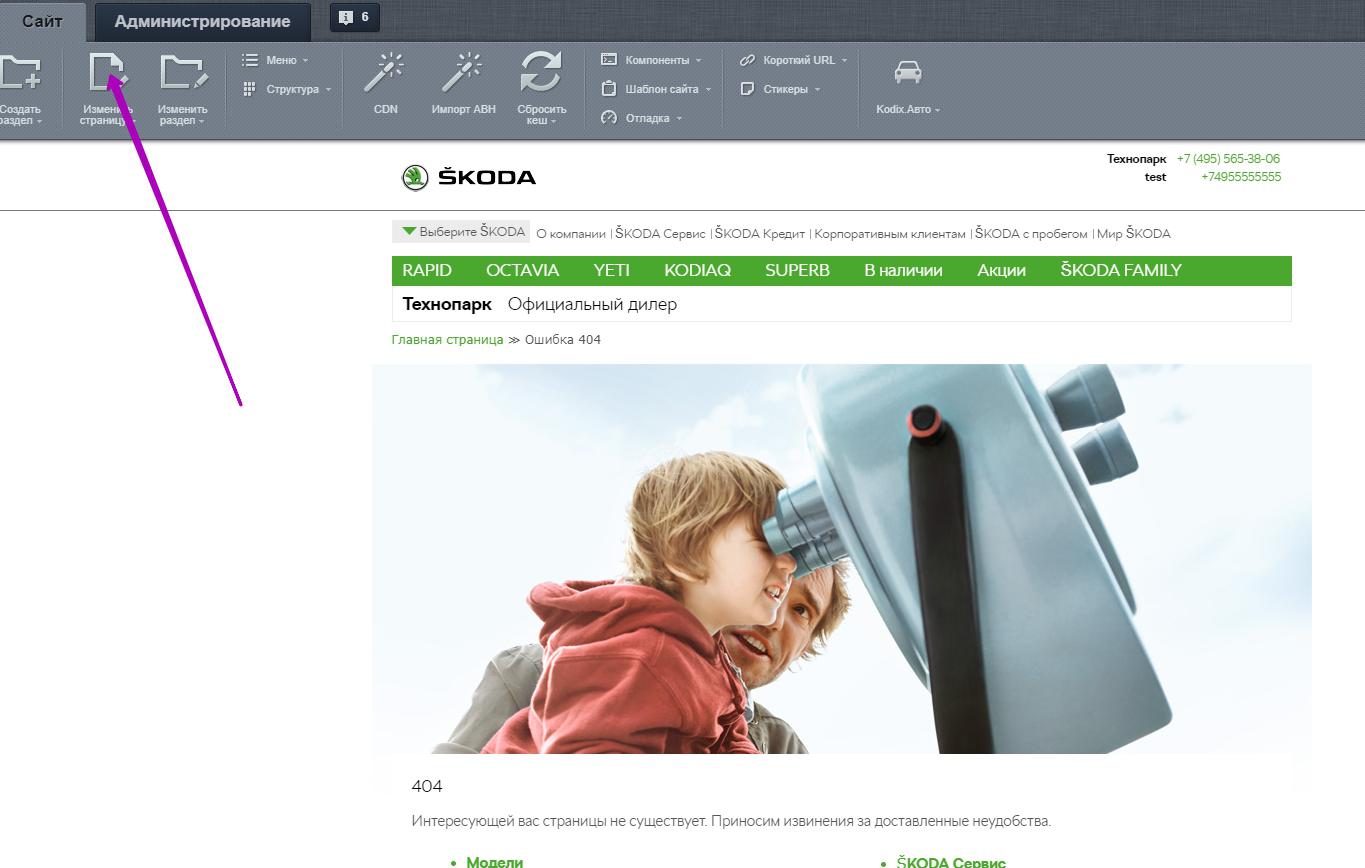
Task: Expand the Структура dropdown arrow
Action: 328,90
